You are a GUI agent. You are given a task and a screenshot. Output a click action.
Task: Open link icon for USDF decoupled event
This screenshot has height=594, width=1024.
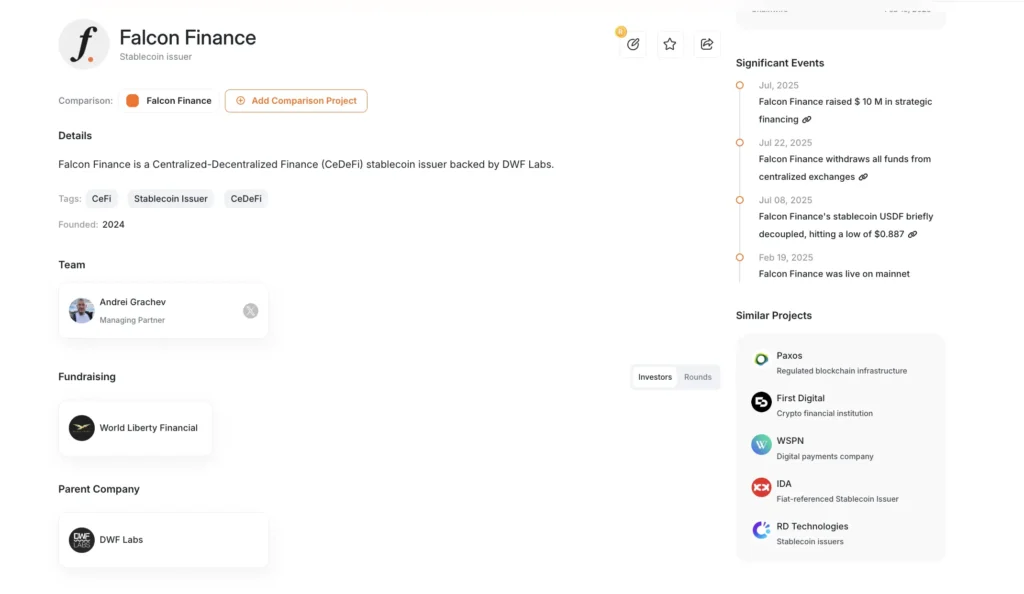[912, 234]
